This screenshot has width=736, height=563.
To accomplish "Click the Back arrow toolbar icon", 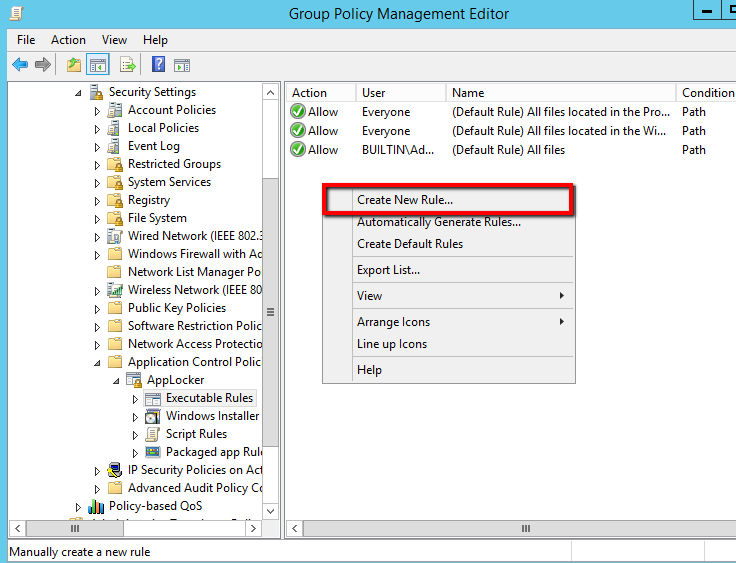I will [x=20, y=65].
